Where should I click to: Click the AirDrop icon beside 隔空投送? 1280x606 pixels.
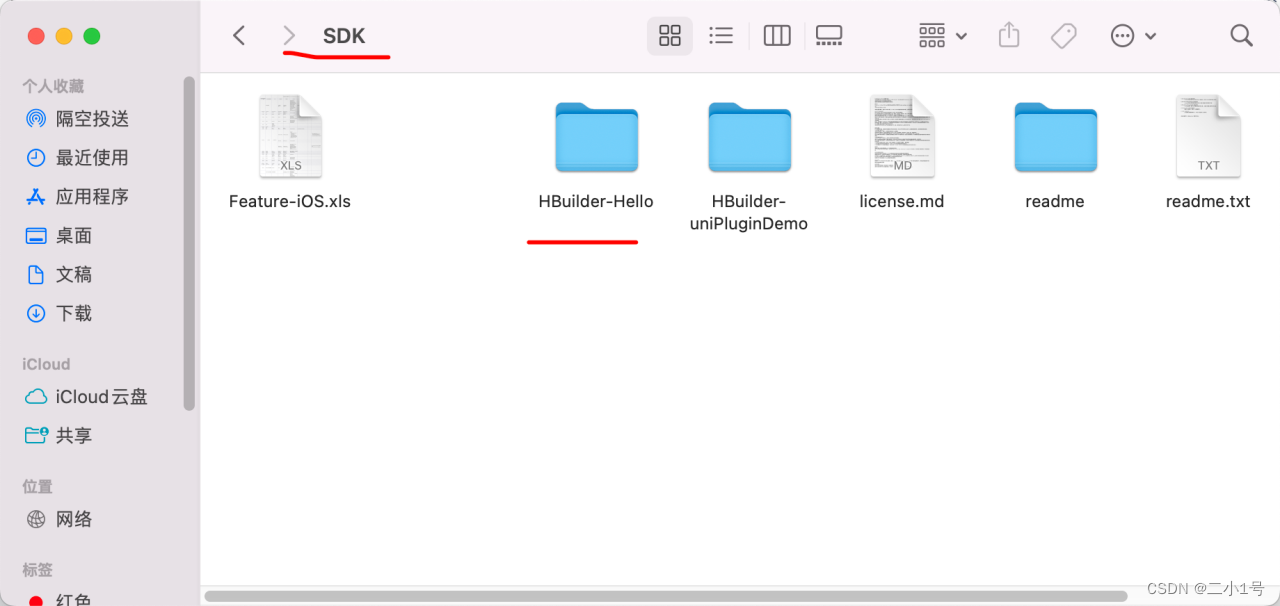(36, 119)
